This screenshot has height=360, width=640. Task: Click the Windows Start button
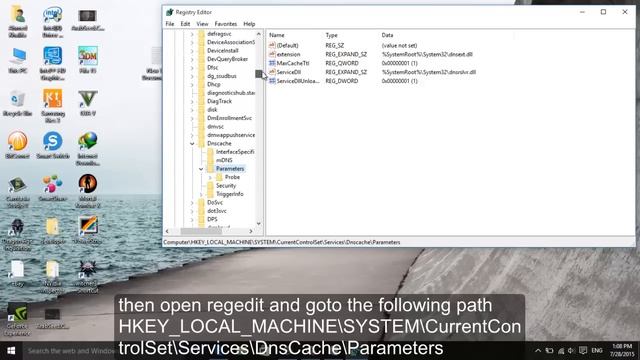point(11,351)
